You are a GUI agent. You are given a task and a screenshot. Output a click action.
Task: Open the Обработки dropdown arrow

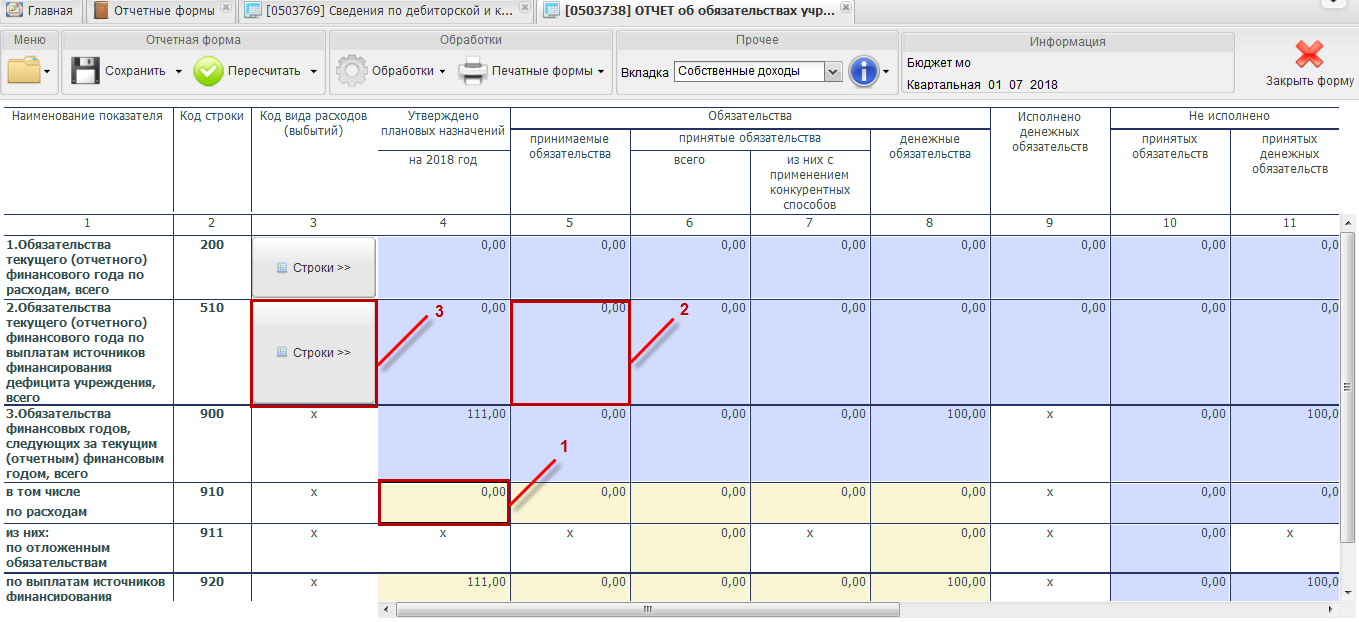(x=442, y=72)
